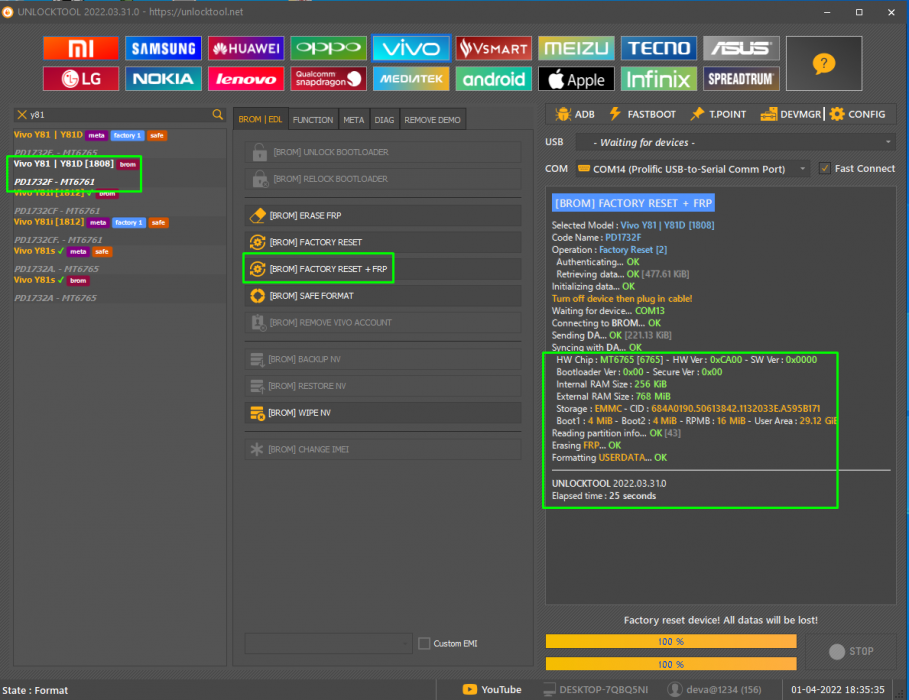Click the deva@1234 user account entry
The height and width of the screenshot is (700, 909).
point(714,690)
